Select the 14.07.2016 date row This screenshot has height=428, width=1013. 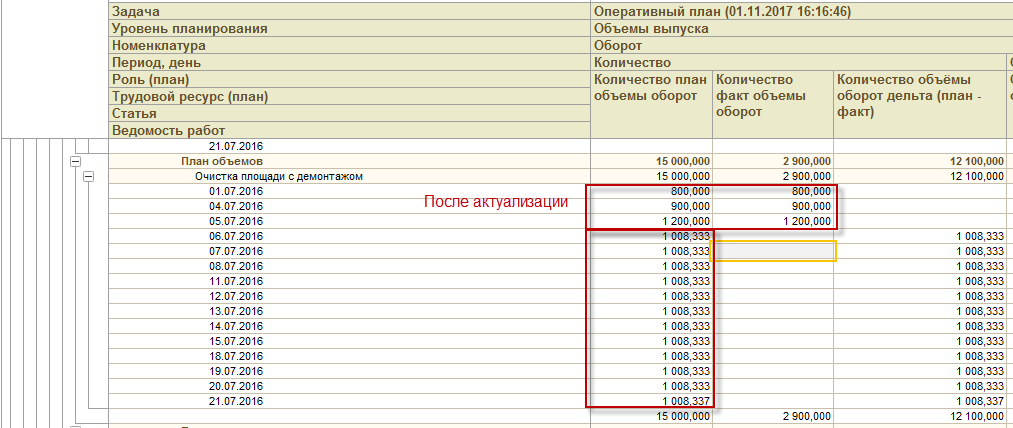[236, 326]
